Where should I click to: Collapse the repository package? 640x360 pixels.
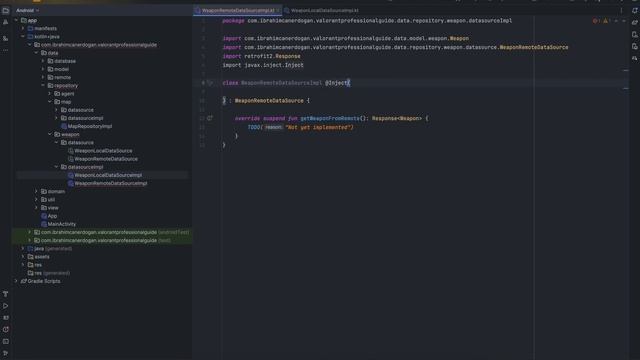click(43, 85)
